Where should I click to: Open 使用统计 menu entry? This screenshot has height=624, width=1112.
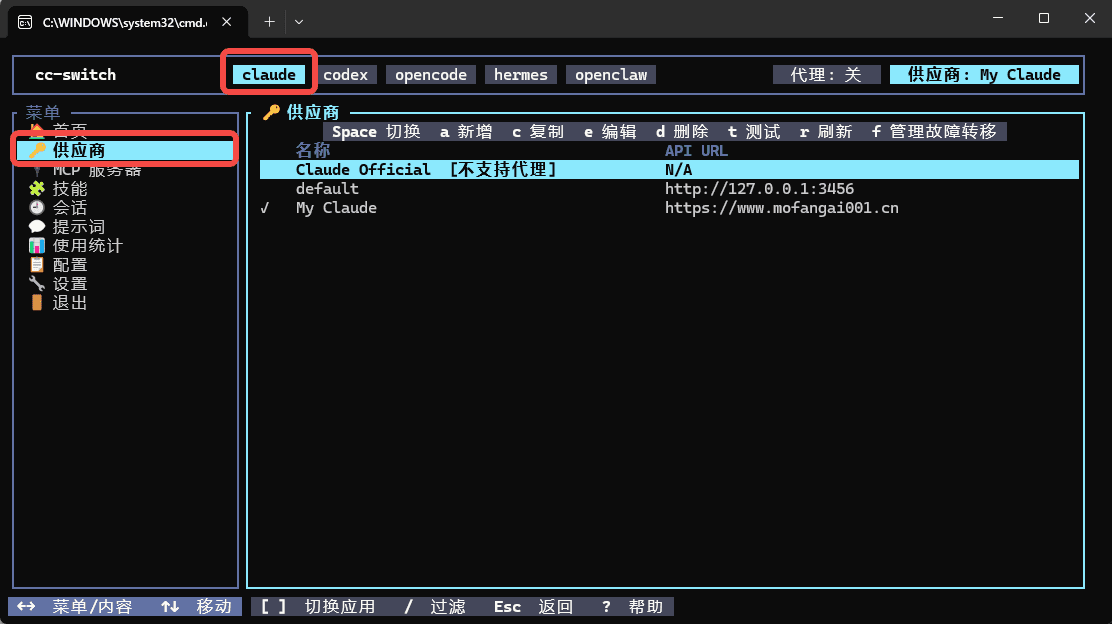[87, 245]
